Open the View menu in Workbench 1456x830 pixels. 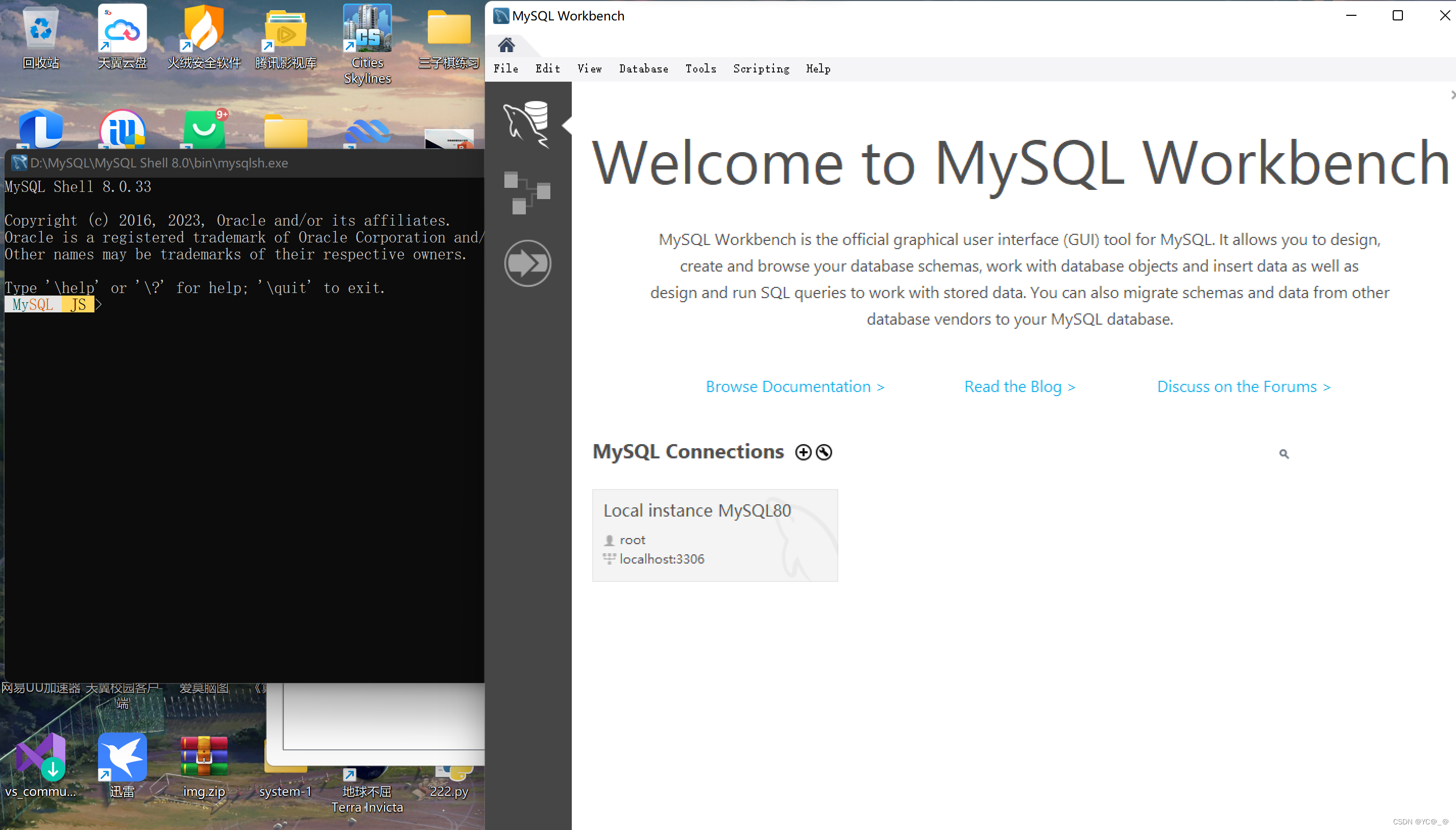click(589, 68)
